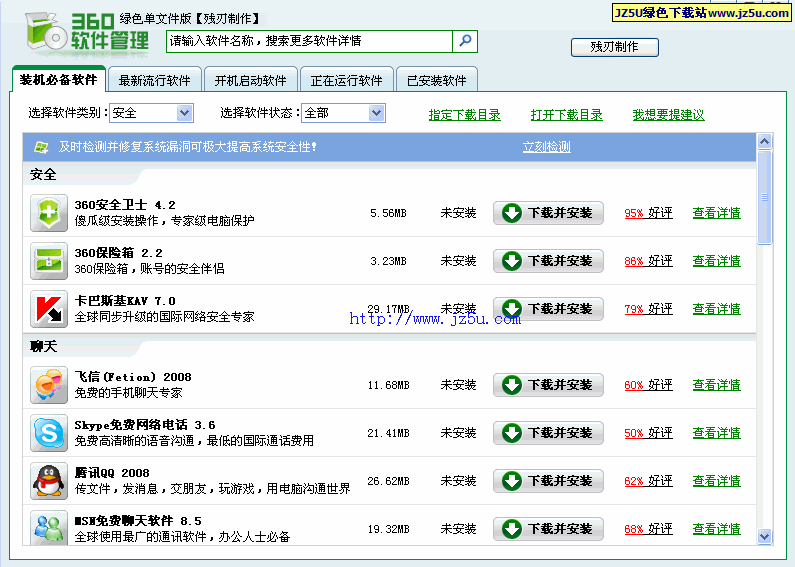Screen dimensions: 795x567
Task: Open the 68% 好评 rating link
Action: [x=648, y=529]
